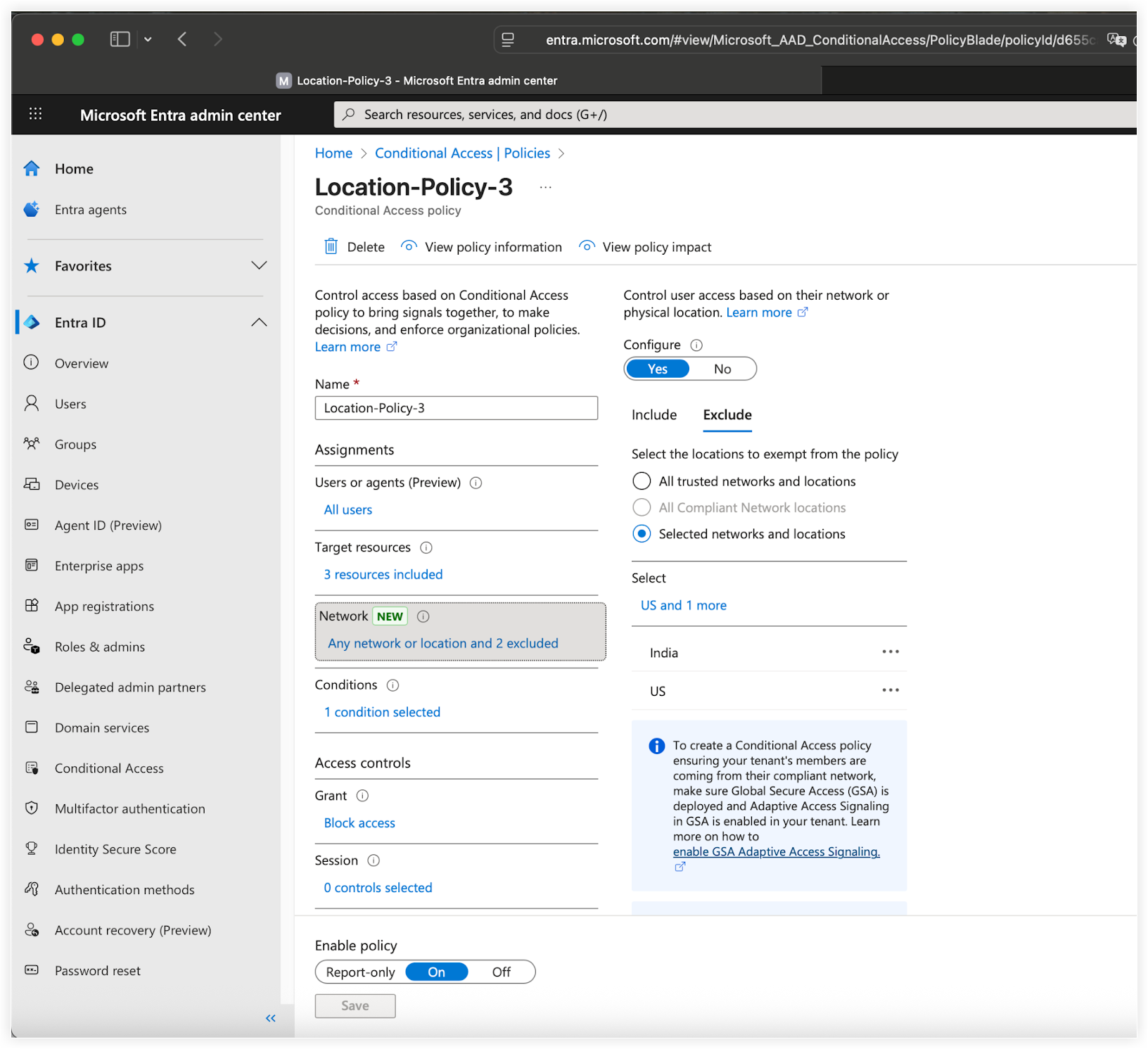
Task: Expand the Favorites section
Action: (x=260, y=265)
